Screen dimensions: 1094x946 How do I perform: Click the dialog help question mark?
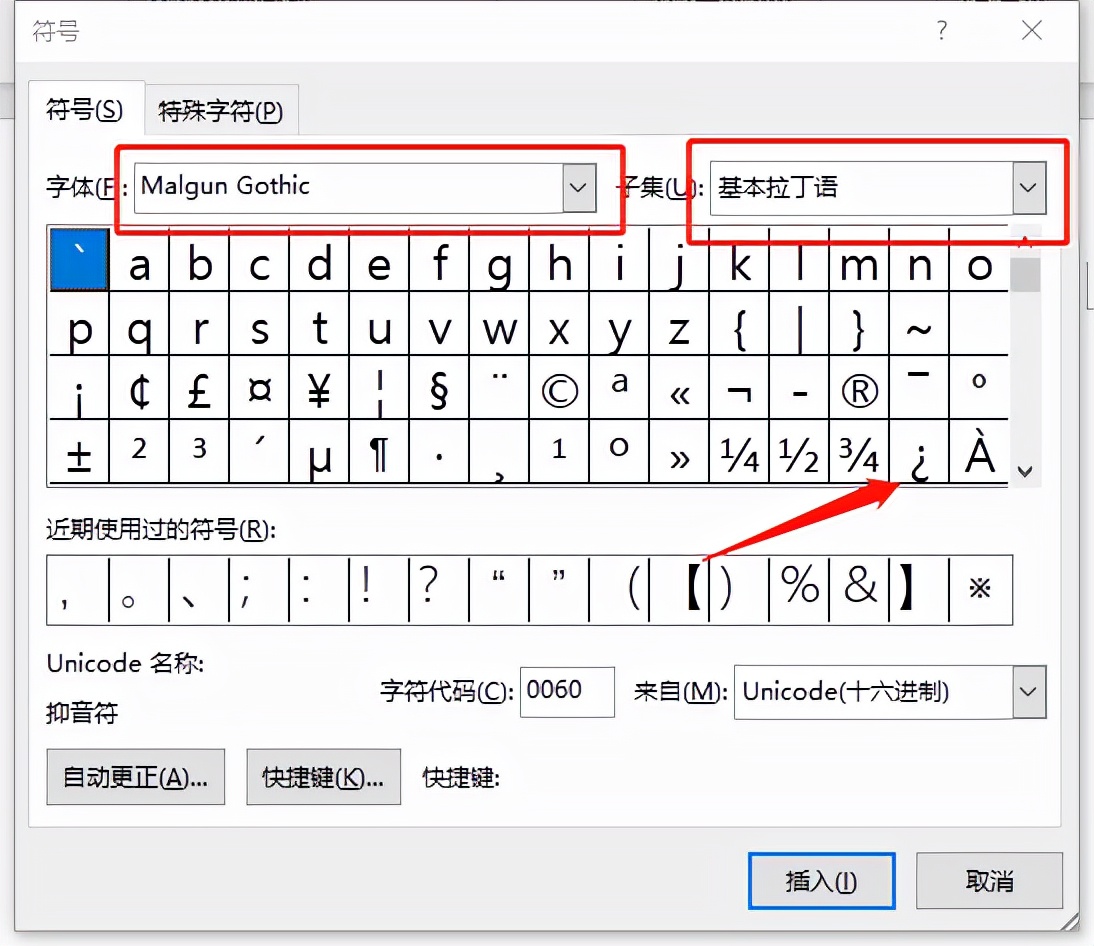[941, 31]
